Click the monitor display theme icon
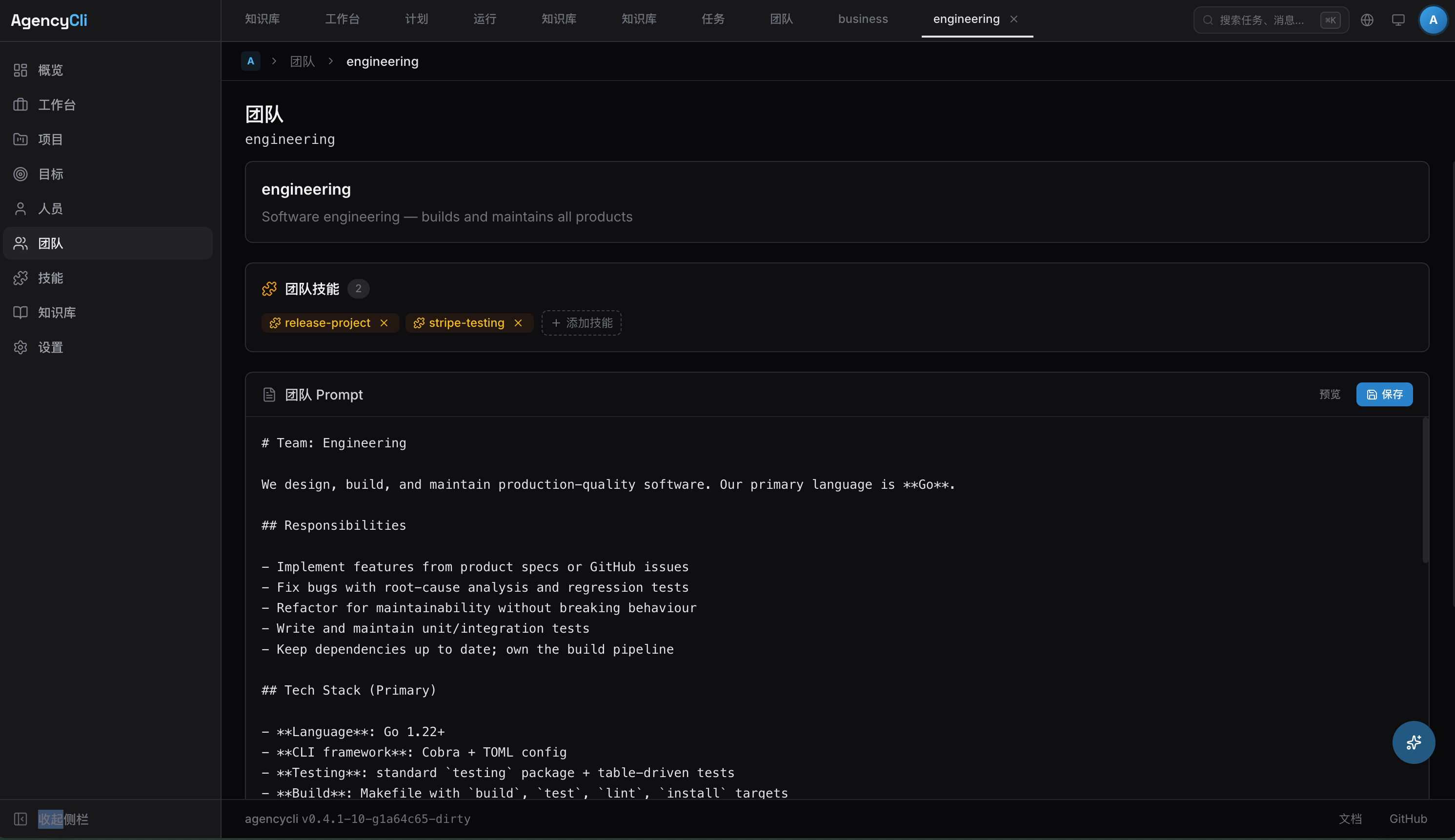The image size is (1455, 840). tap(1398, 20)
